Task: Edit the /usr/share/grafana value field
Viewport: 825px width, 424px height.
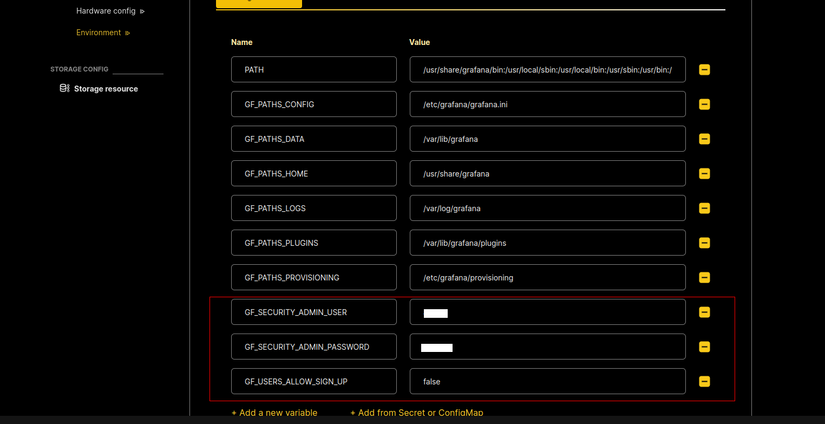Action: 548,174
